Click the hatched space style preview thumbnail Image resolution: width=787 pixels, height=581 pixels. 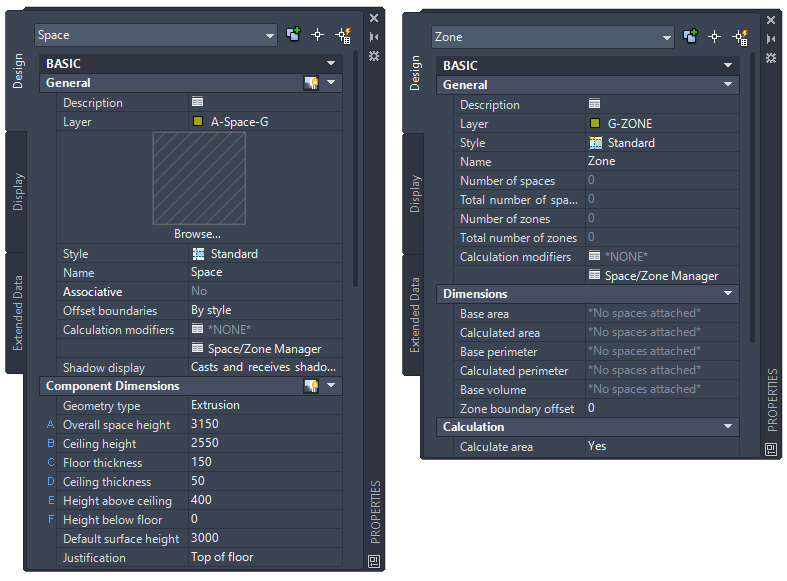pos(199,178)
